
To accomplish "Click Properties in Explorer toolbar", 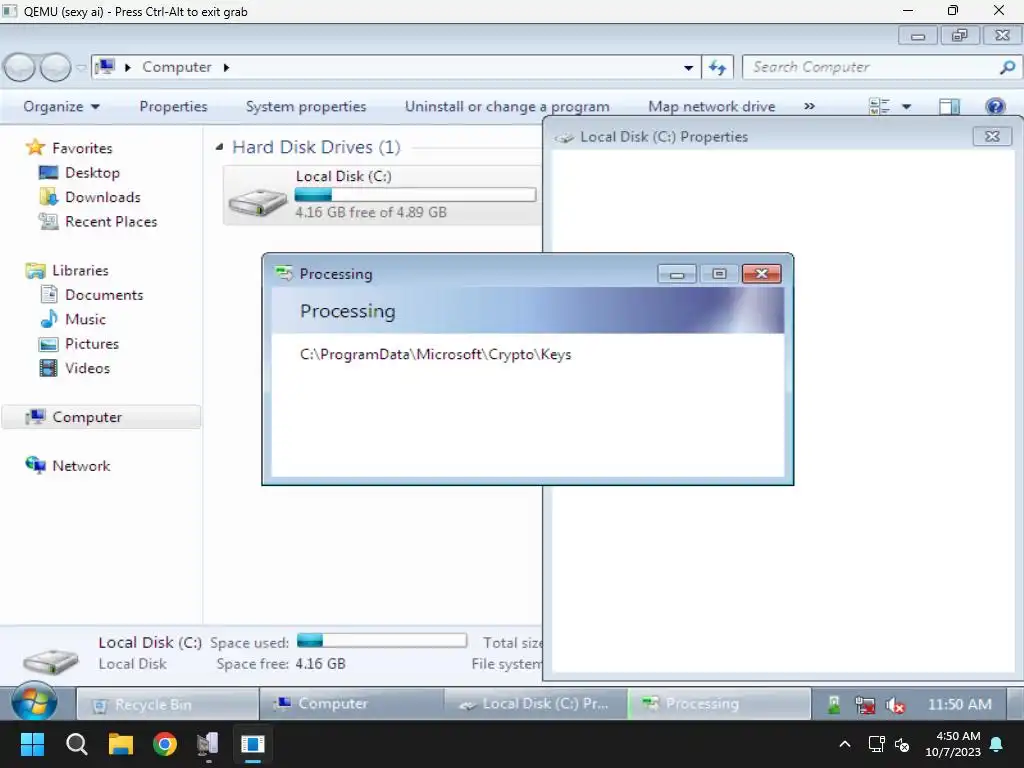I will [x=173, y=106].
